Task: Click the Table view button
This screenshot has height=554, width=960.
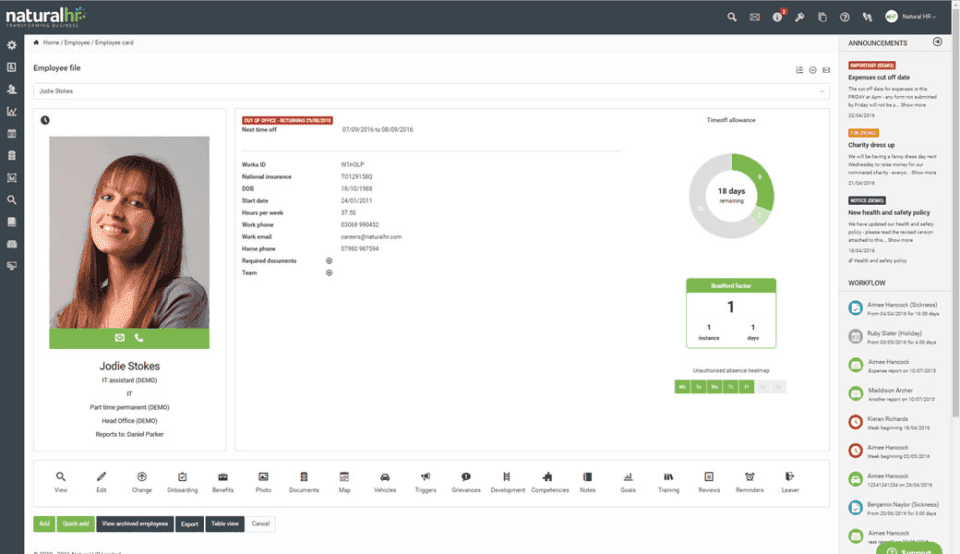Action: pos(225,524)
